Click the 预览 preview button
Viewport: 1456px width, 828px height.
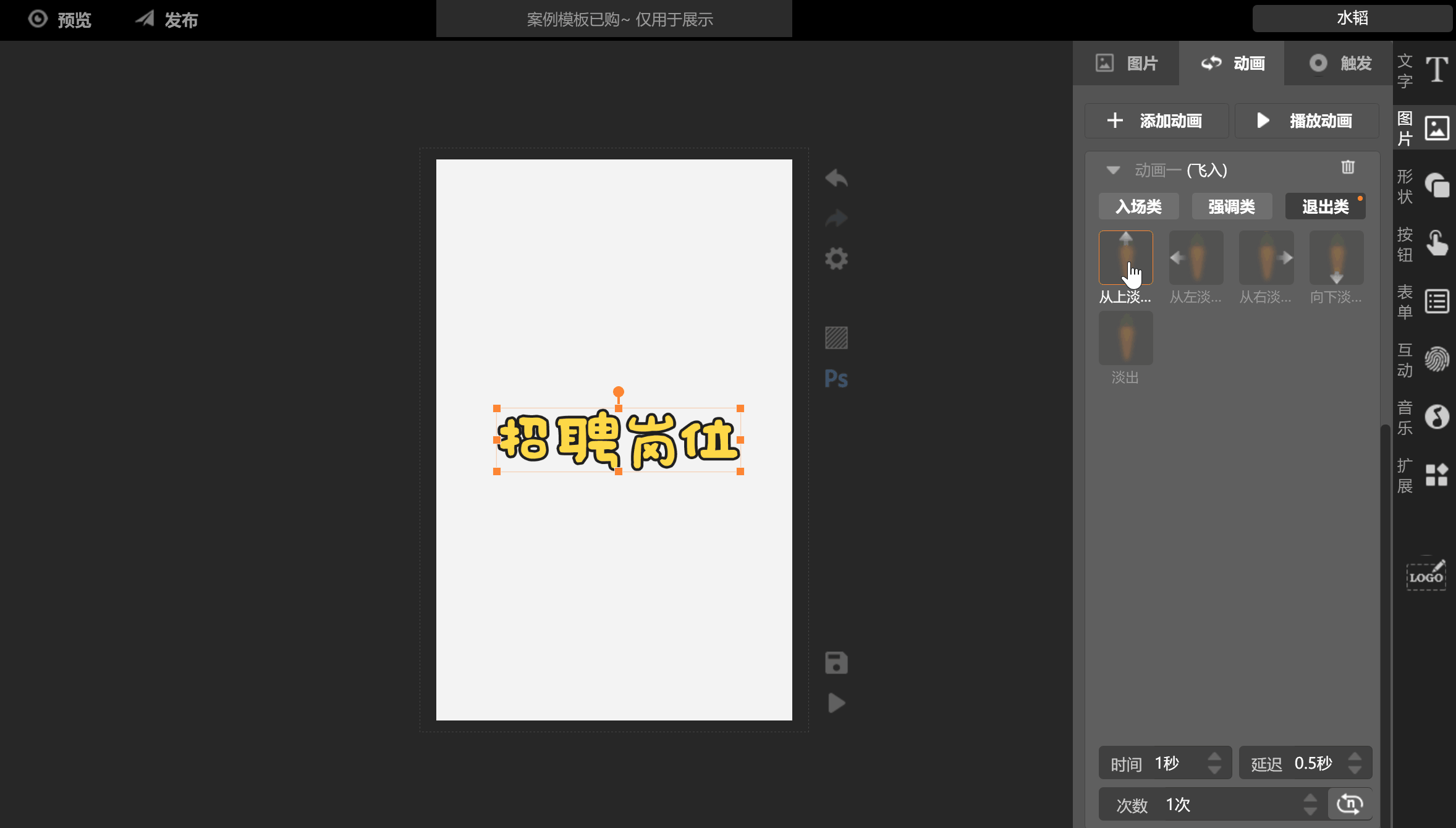pos(63,19)
